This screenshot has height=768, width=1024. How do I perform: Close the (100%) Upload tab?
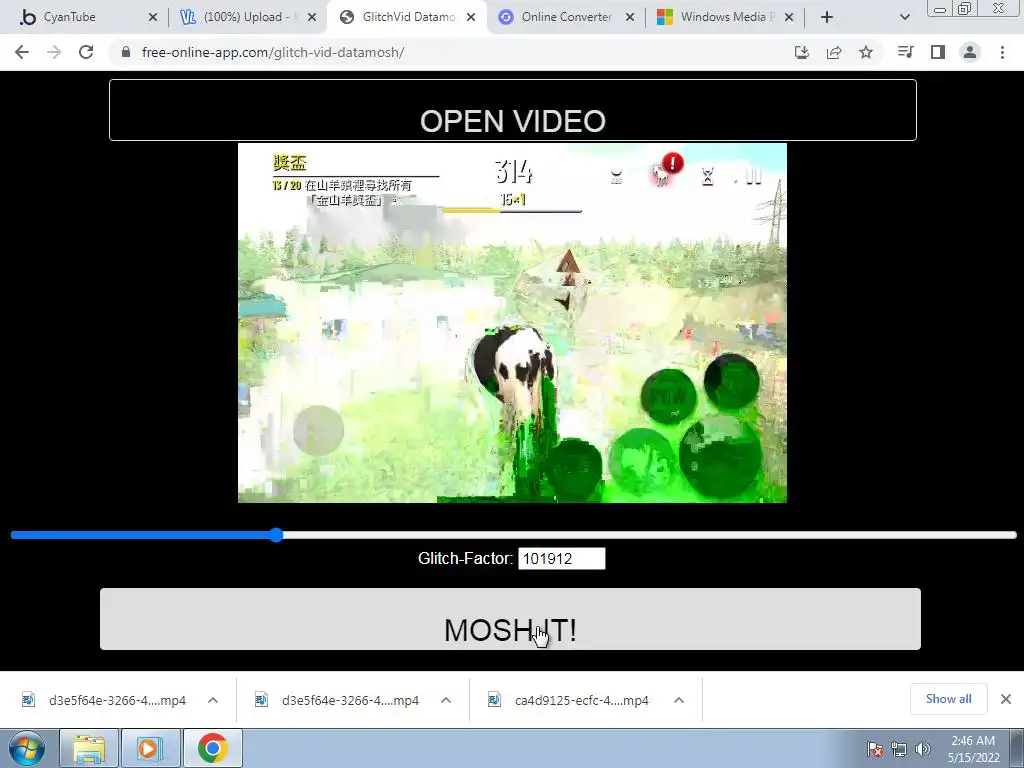pos(312,17)
